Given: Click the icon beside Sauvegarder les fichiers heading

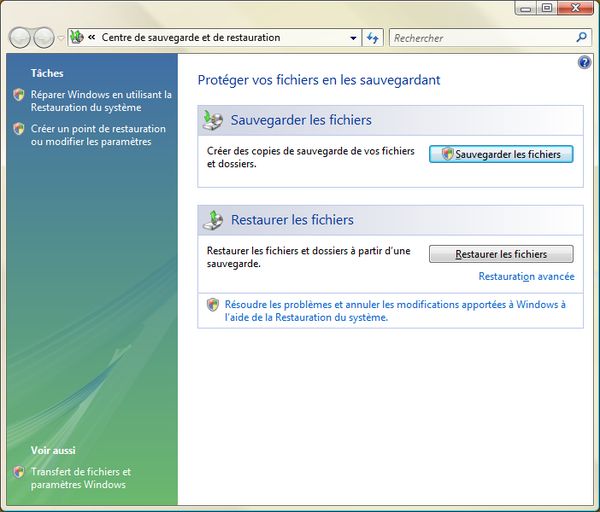Looking at the screenshot, I should [213, 120].
